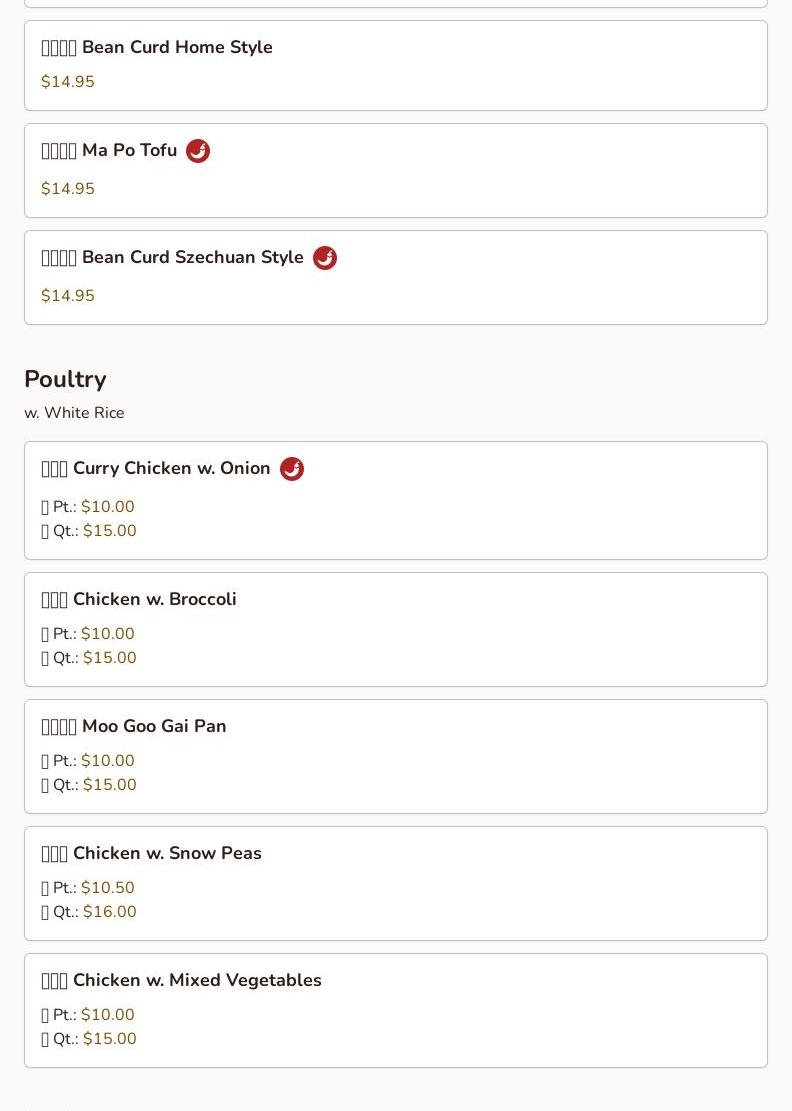The image size is (792, 1111).
Task: Click Chicken w. Broccoli quart price
Action: [109, 658]
